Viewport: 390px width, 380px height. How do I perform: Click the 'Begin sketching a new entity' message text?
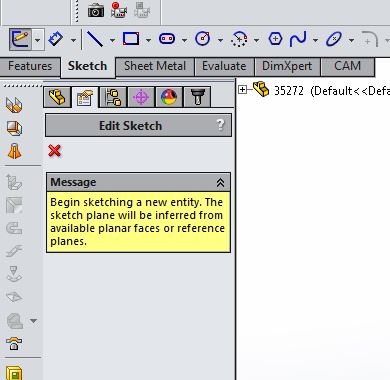[x=137, y=221]
